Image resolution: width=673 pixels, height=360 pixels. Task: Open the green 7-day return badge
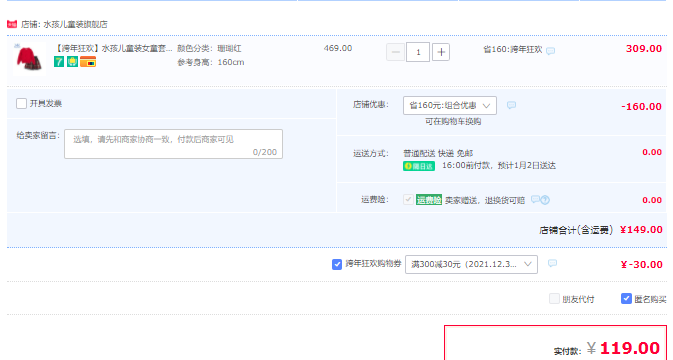[59, 62]
